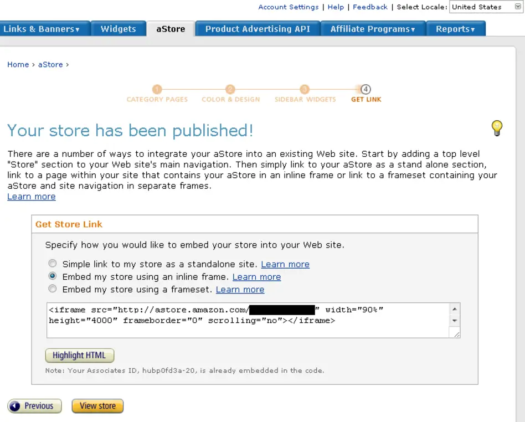
Task: Open the Help link
Action: (335, 7)
